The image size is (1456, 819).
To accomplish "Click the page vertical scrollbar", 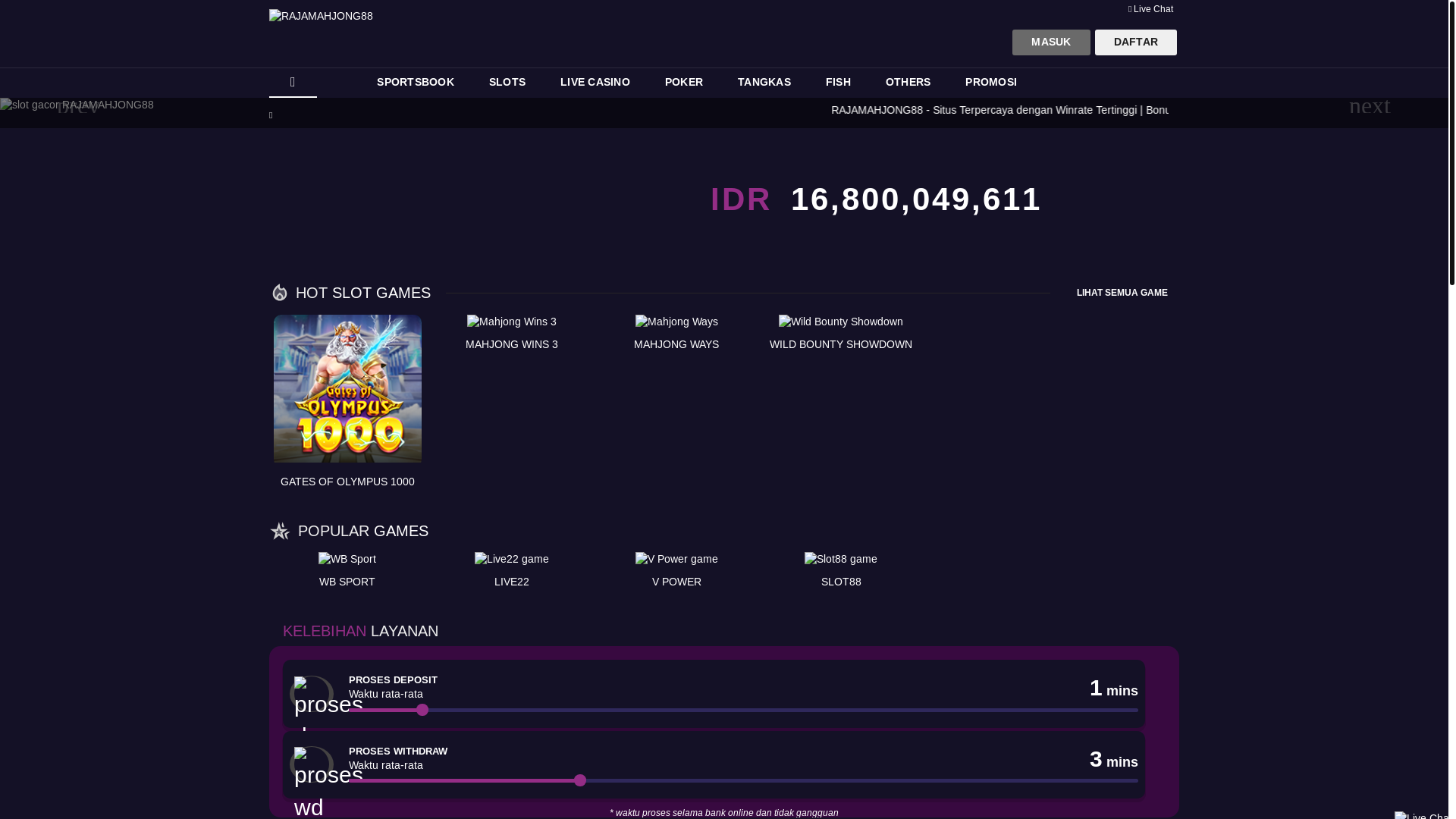I will pos(1451,143).
